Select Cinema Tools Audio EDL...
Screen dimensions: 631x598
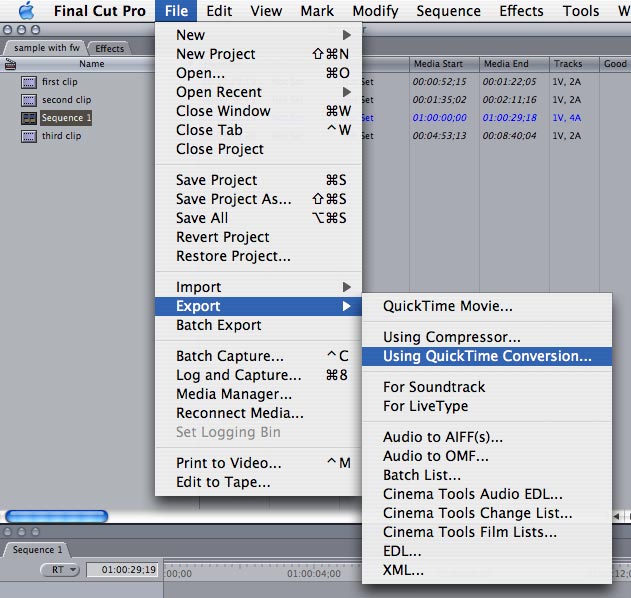tap(487, 494)
